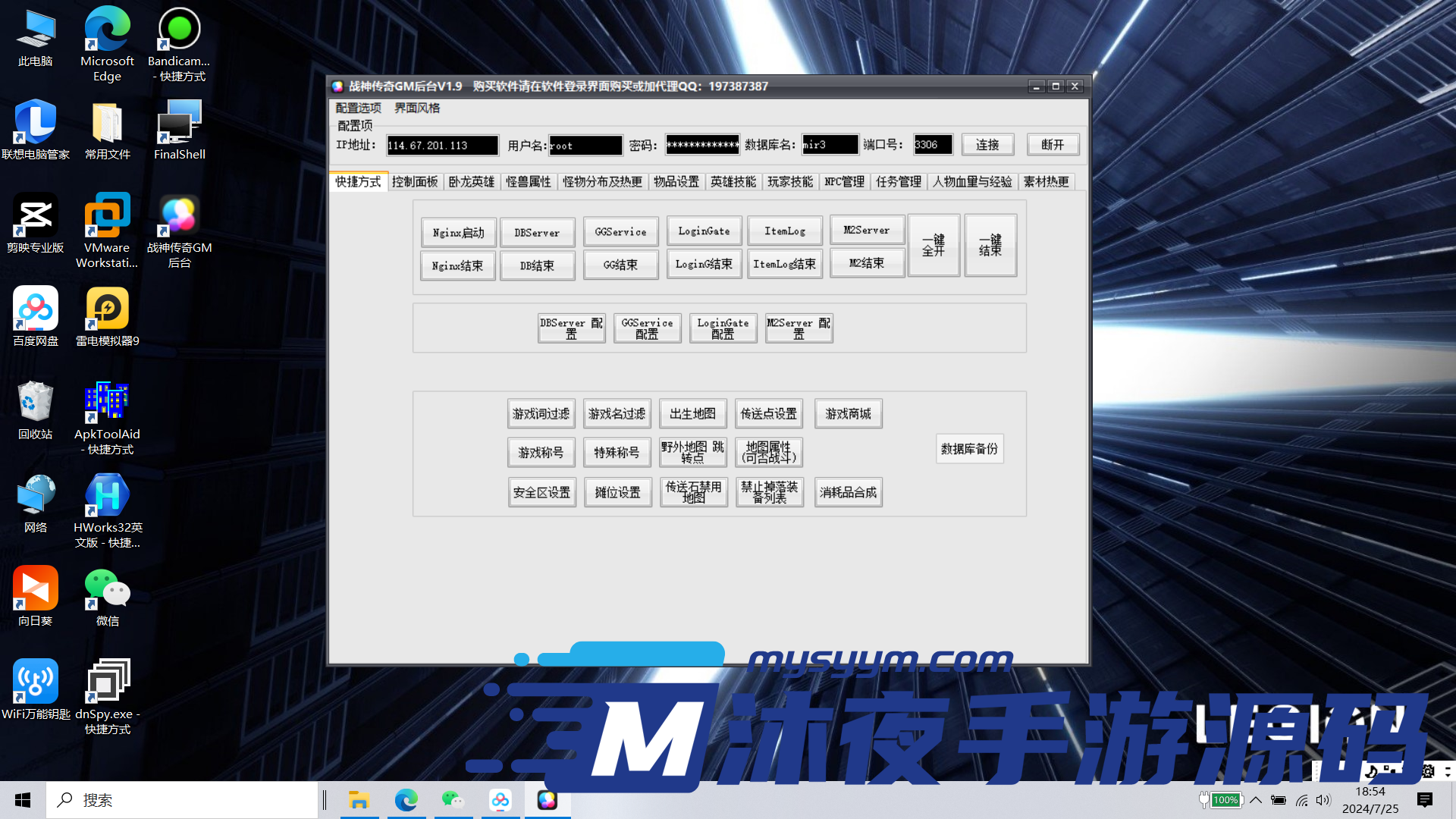Screen dimensions: 1456x819
Task: Open the 回收站 (Recycle Bin)
Action: [35, 402]
